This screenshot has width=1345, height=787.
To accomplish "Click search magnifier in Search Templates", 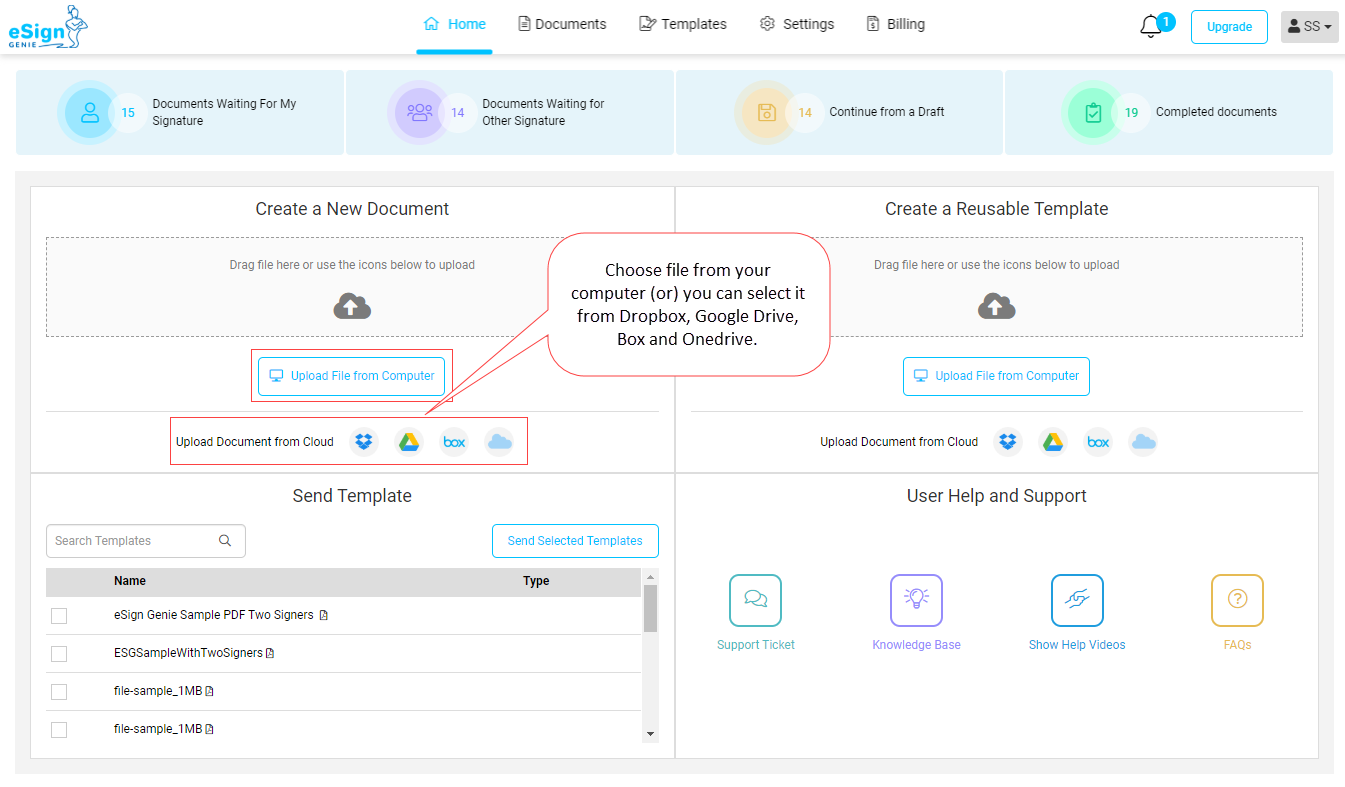I will [225, 541].
